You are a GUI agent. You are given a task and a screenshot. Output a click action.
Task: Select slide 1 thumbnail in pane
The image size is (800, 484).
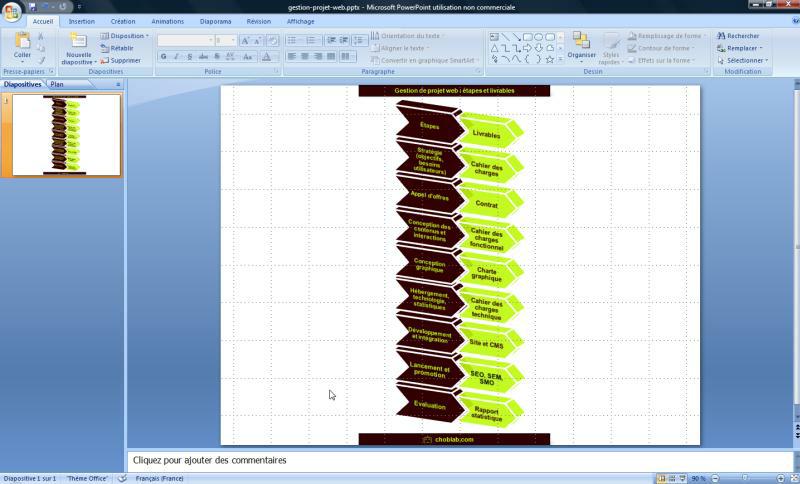pyautogui.click(x=67, y=135)
